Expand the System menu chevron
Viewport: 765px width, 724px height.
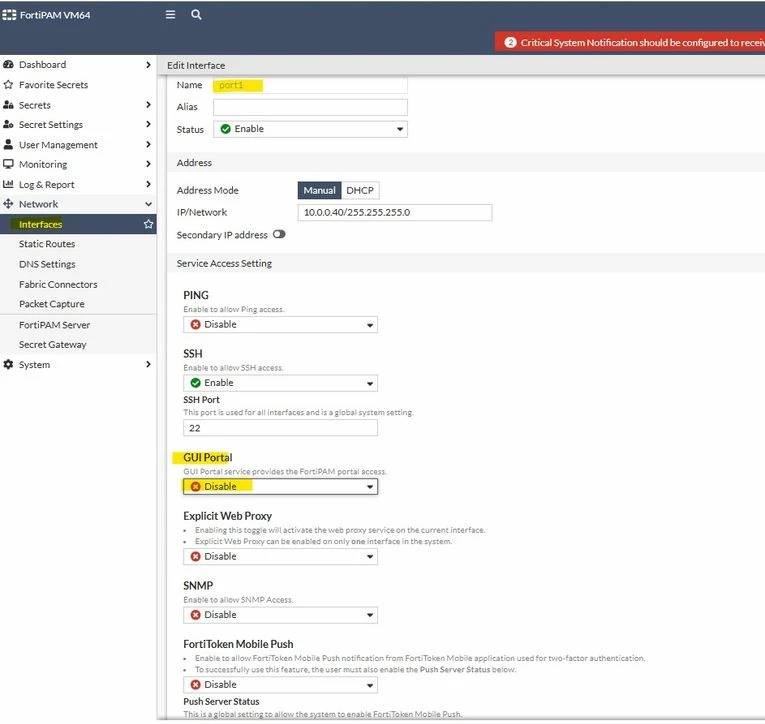coord(148,364)
